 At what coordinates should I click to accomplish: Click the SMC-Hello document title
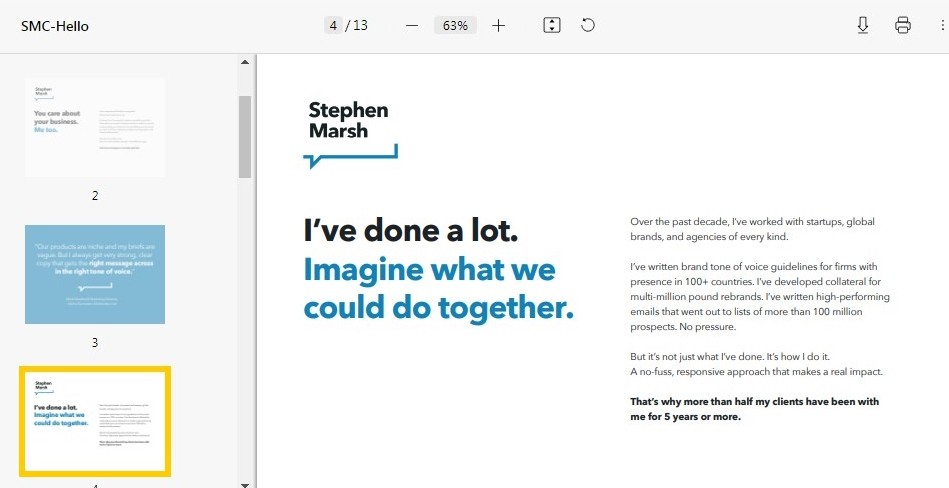click(x=55, y=26)
